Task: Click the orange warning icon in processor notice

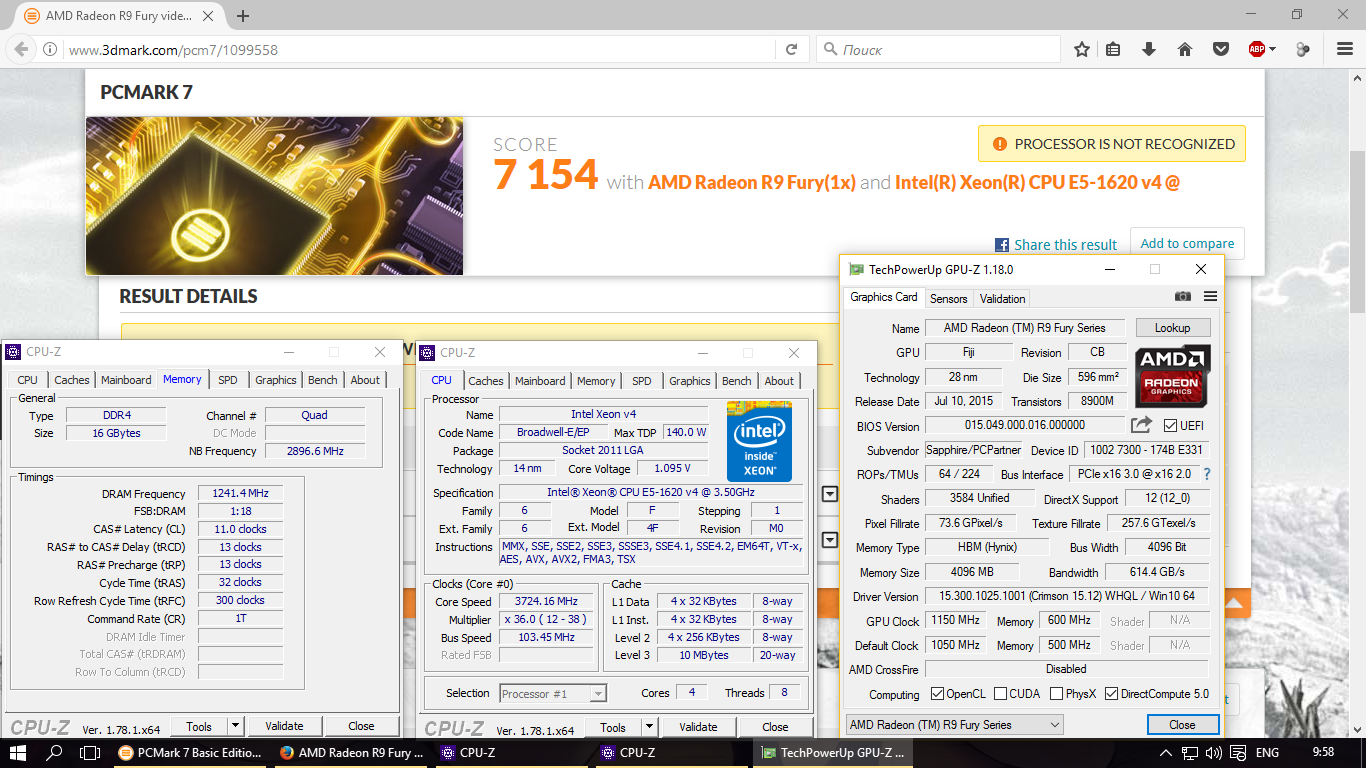Action: (999, 144)
